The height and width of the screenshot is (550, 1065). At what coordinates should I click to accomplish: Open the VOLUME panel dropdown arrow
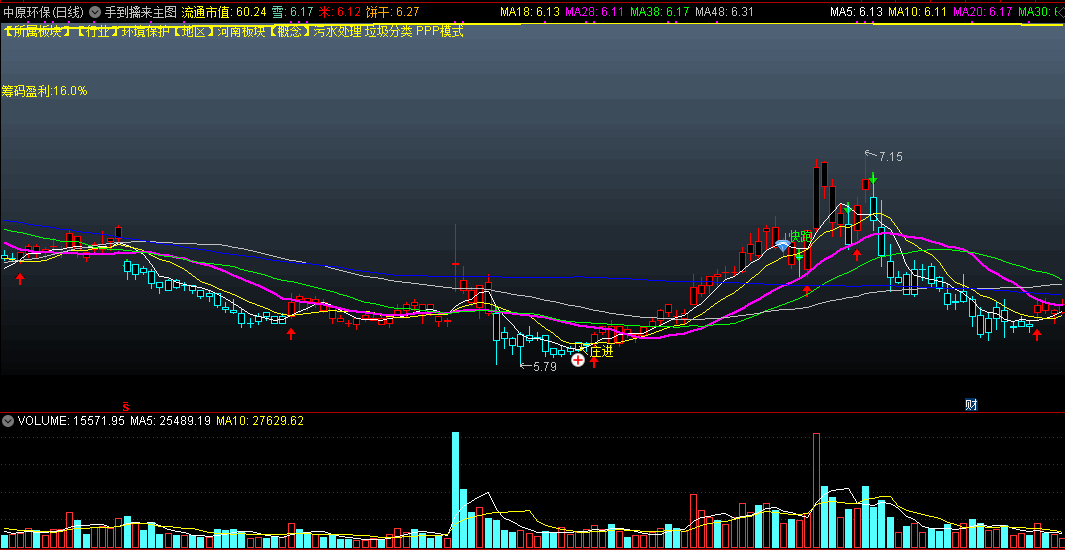tap(8, 421)
